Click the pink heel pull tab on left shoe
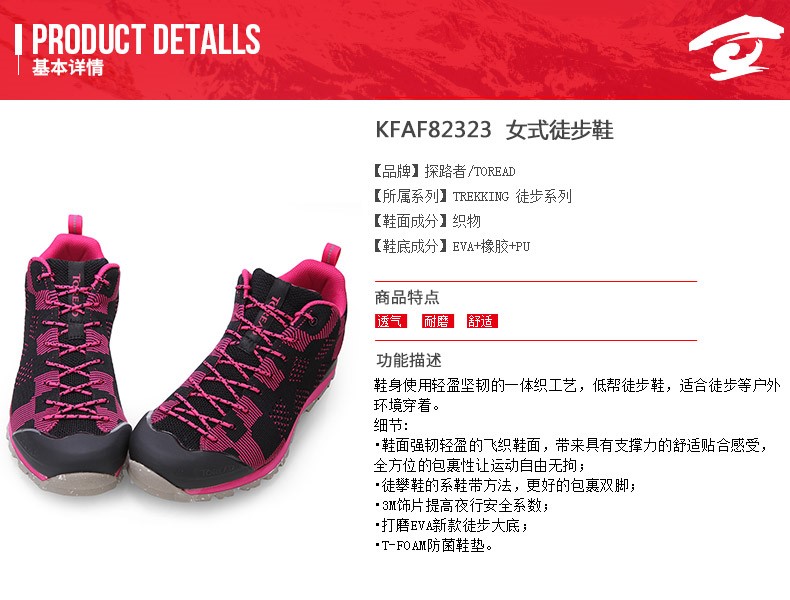This screenshot has height=600, width=790. (75, 225)
